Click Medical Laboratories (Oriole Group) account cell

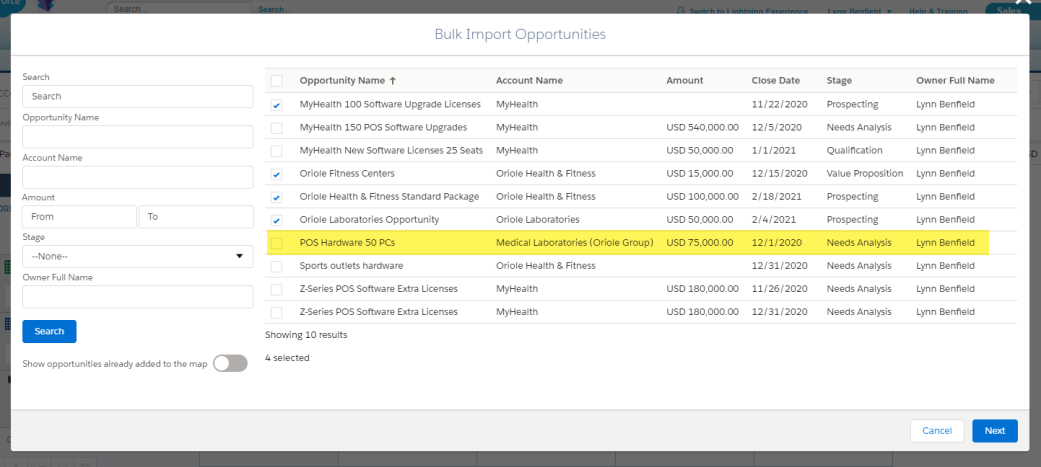pyautogui.click(x=574, y=242)
